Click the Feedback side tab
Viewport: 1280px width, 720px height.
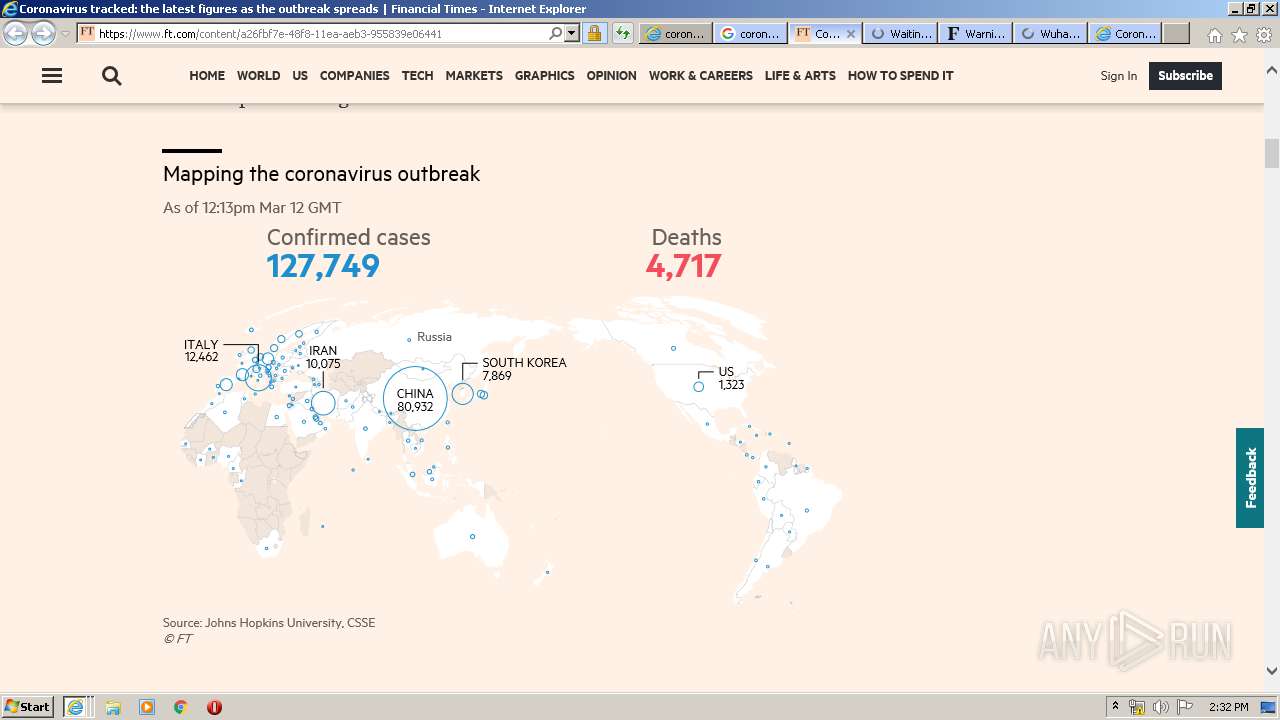(1250, 478)
